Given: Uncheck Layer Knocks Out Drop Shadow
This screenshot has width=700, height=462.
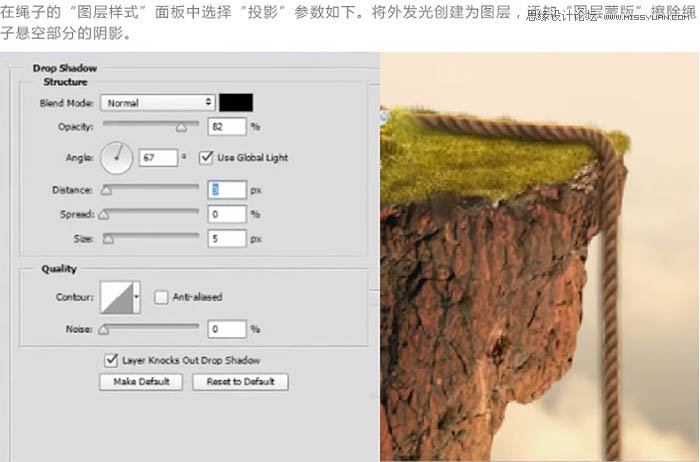Looking at the screenshot, I should click(110, 360).
